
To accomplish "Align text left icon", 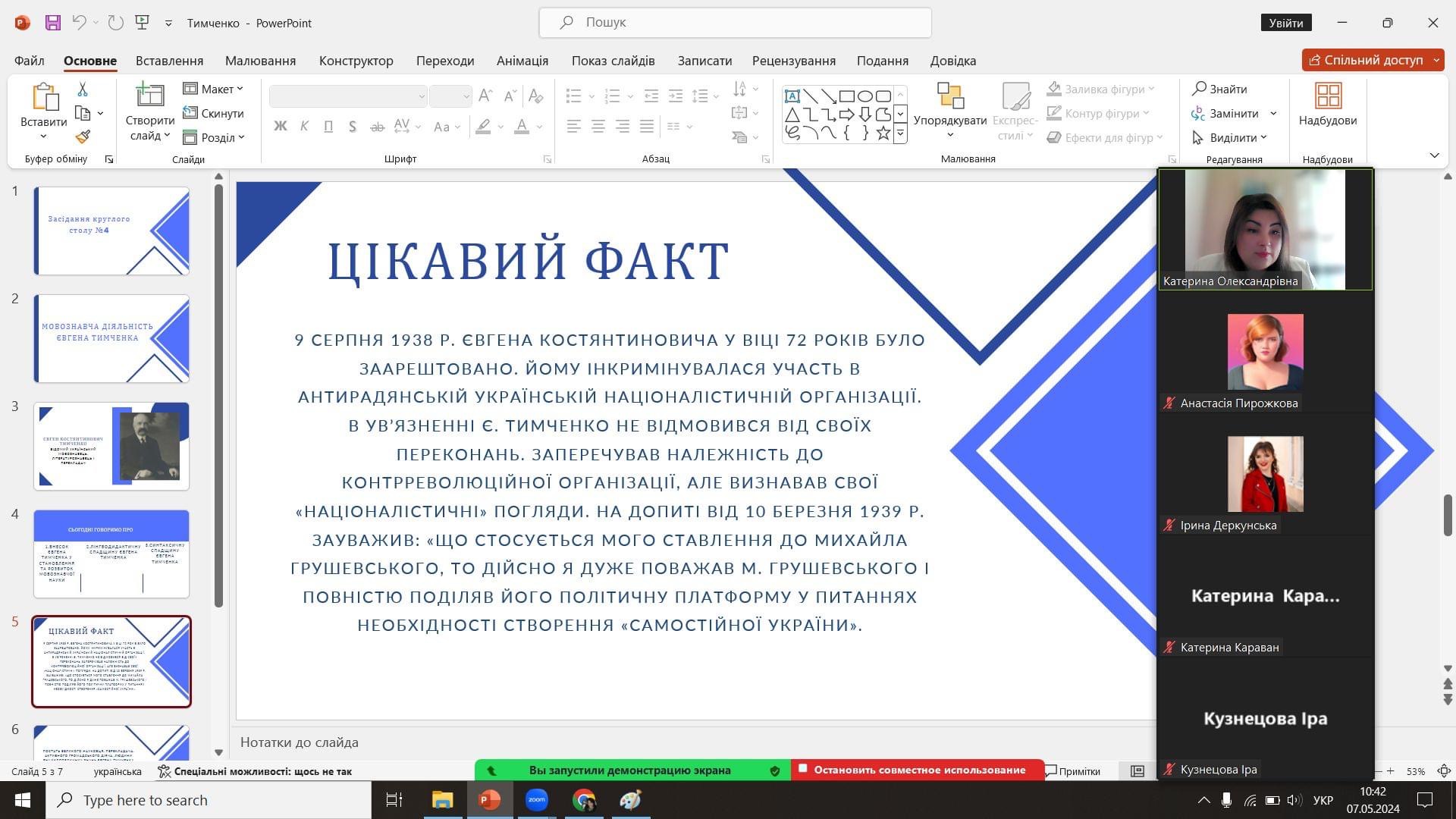I will point(574,127).
